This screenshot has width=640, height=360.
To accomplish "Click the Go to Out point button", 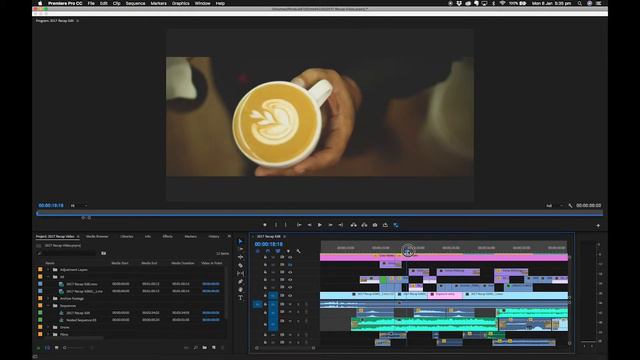I will (340, 225).
